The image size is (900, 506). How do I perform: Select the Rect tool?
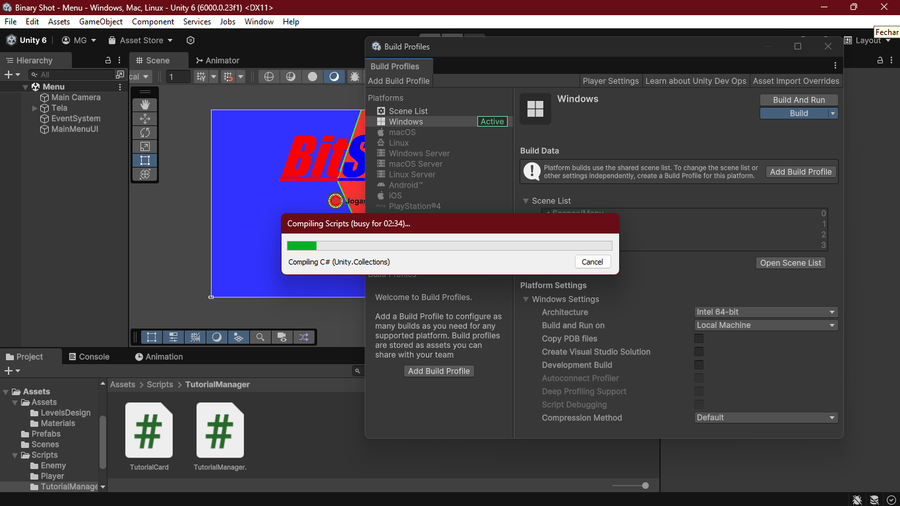tap(145, 160)
